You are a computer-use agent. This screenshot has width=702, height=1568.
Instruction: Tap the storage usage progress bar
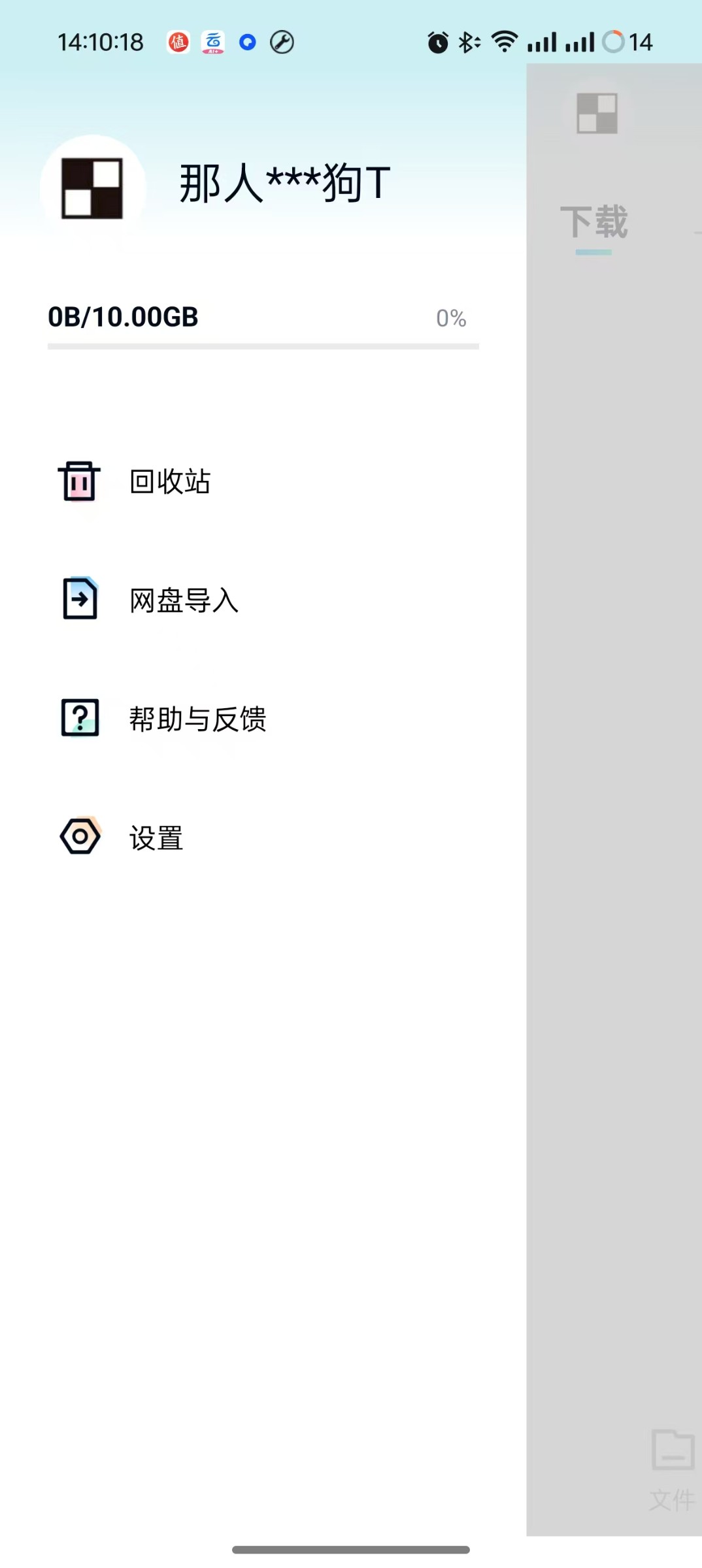[x=263, y=346]
